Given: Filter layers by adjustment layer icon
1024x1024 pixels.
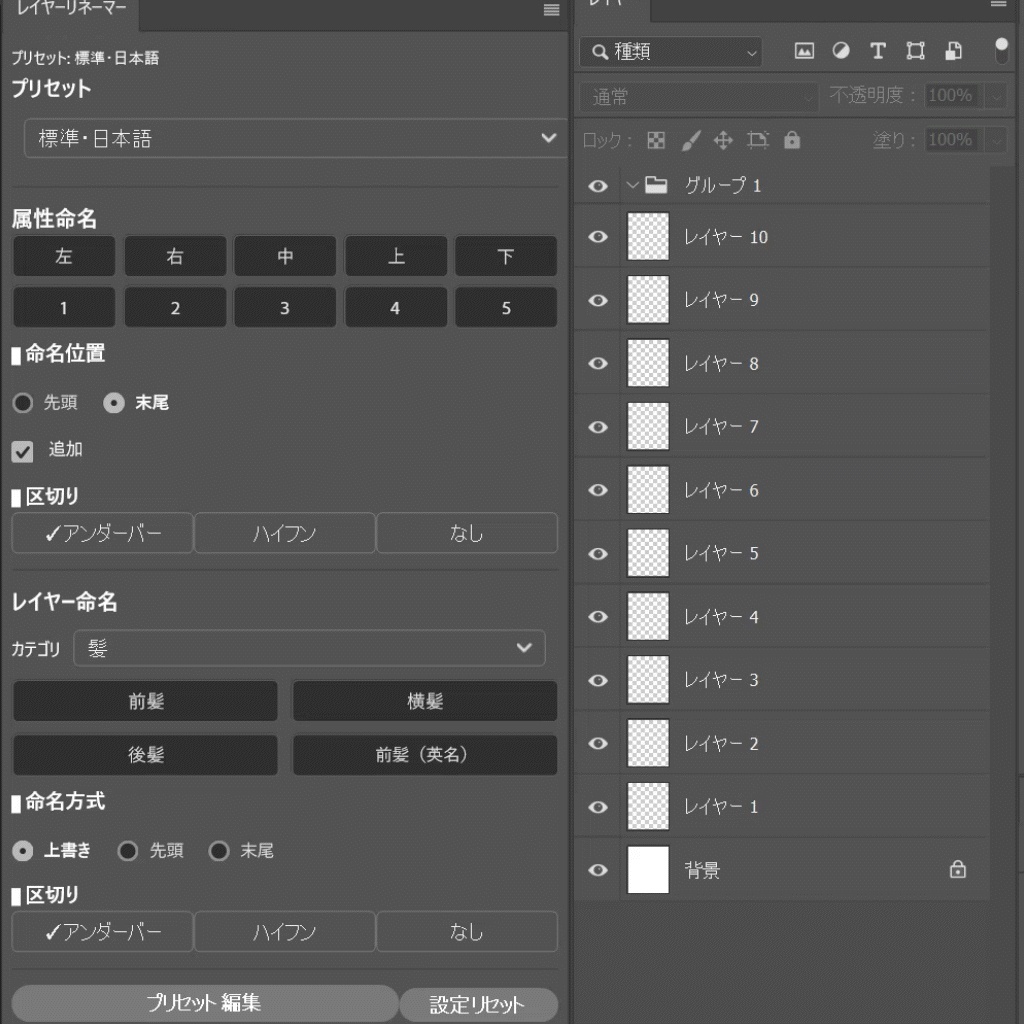Looking at the screenshot, I should pos(841,51).
